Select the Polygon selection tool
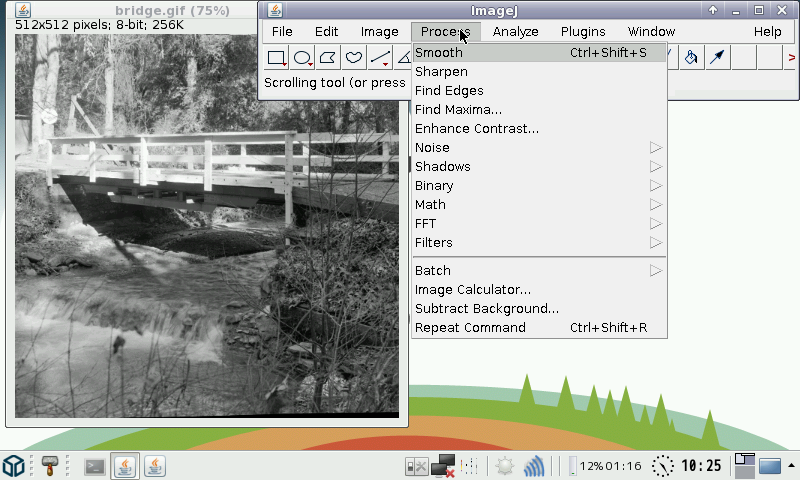800x480 pixels. [328, 57]
